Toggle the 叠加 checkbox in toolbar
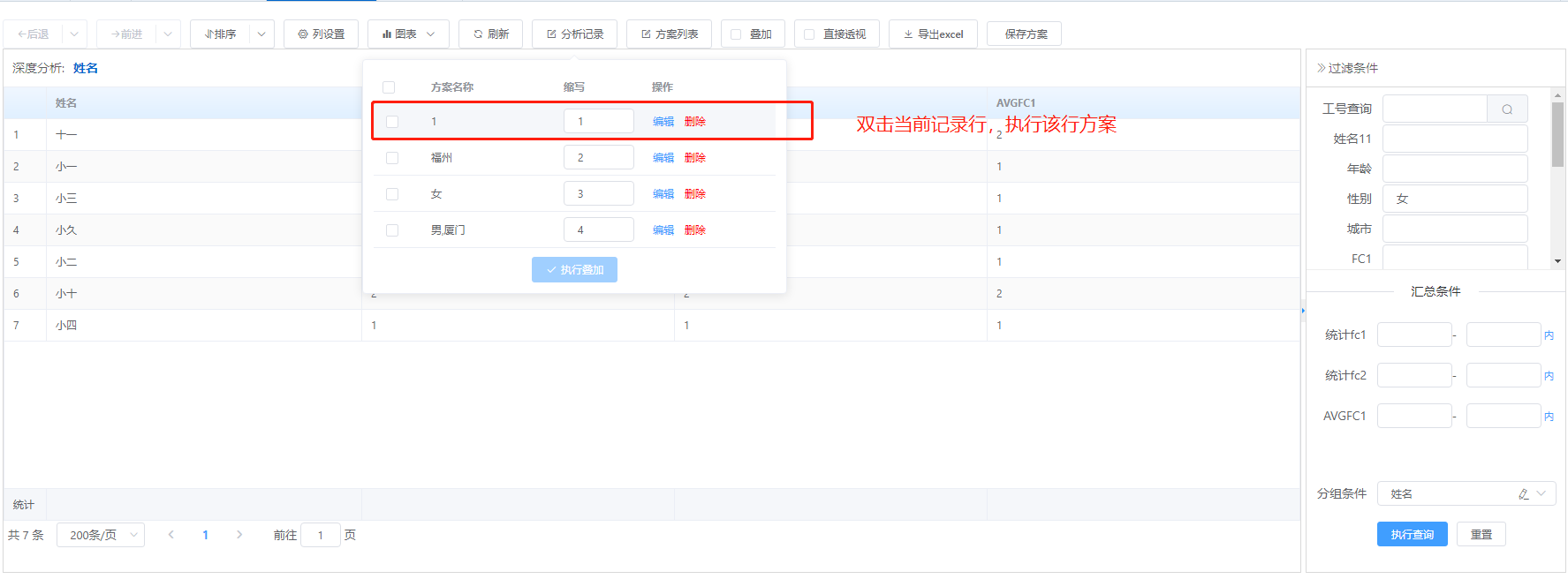1568x579 pixels. tap(736, 34)
